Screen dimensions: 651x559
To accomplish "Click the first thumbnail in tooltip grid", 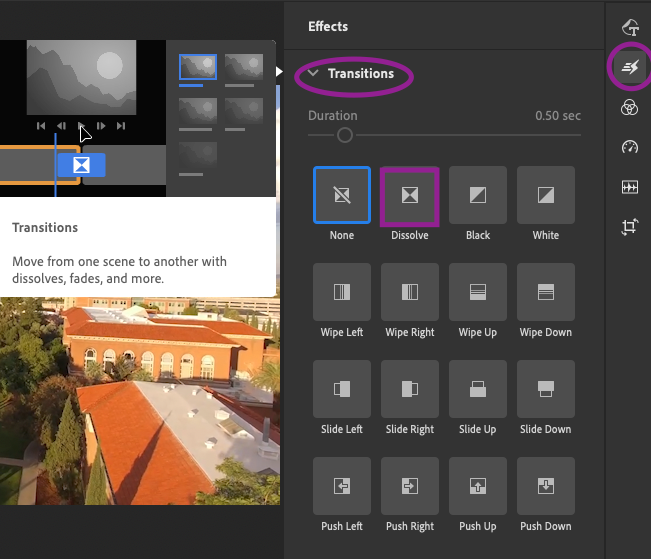I will point(197,67).
